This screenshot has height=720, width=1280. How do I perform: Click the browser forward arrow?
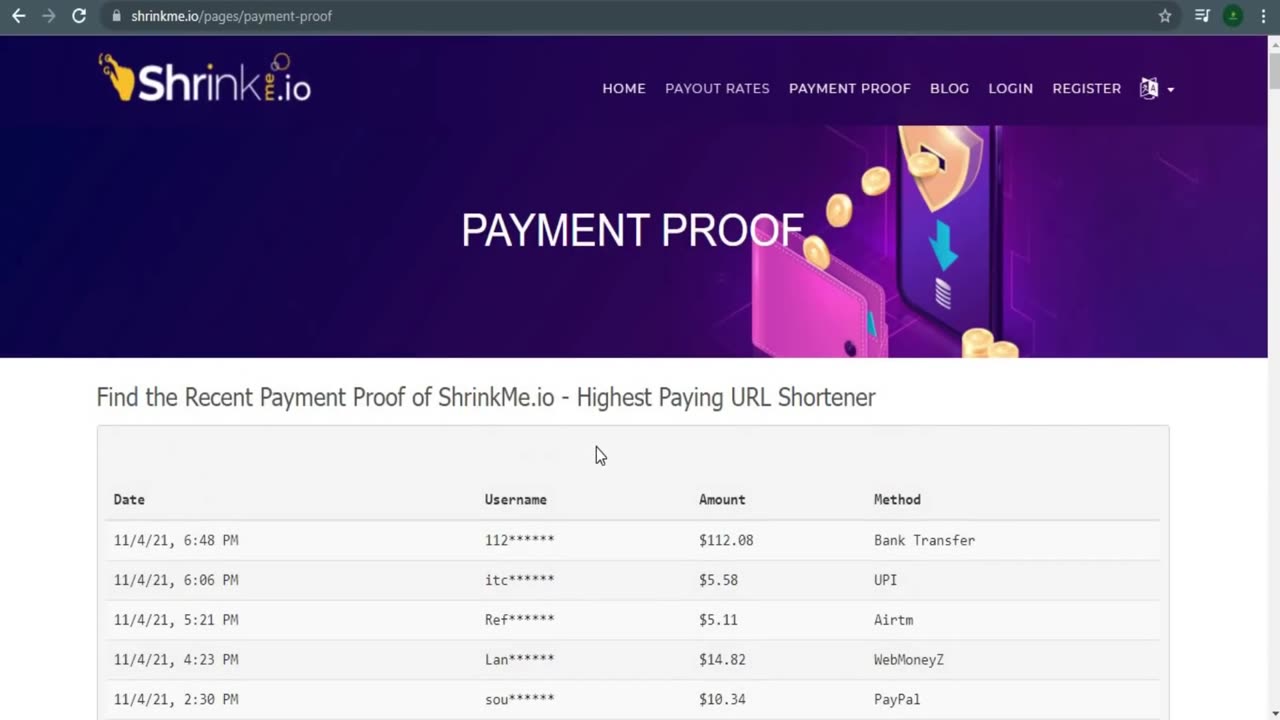pos(48,16)
